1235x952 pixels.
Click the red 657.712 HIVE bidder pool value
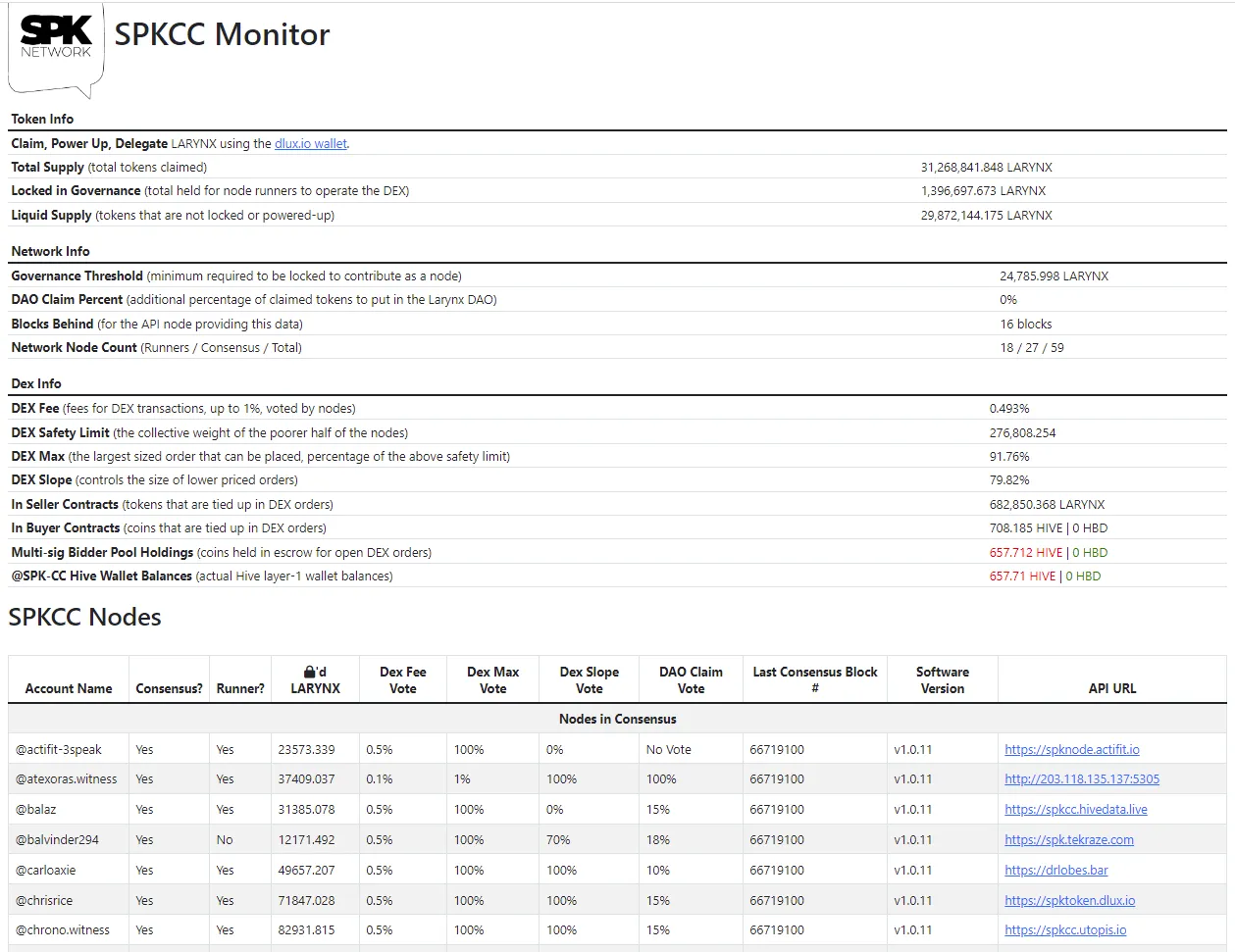coord(1026,553)
